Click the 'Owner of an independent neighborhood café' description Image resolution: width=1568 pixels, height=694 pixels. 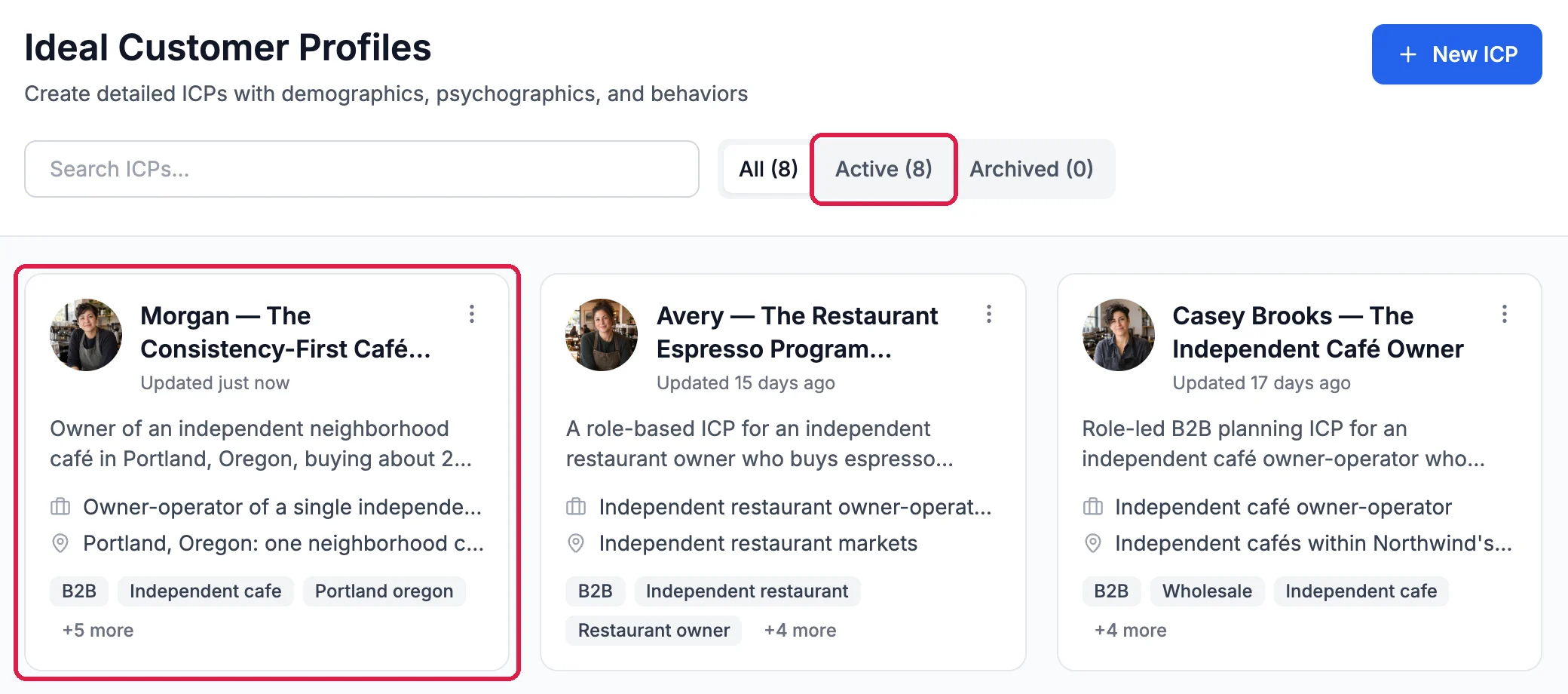(261, 444)
